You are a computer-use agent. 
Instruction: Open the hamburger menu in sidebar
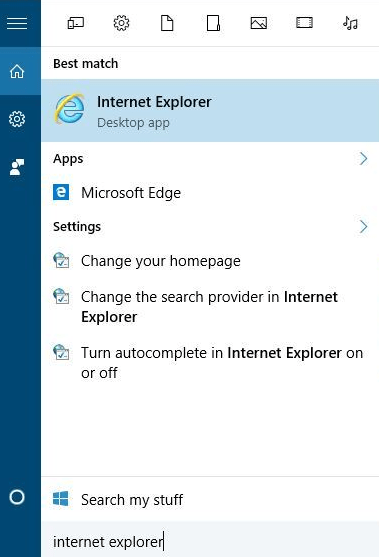[x=17, y=23]
